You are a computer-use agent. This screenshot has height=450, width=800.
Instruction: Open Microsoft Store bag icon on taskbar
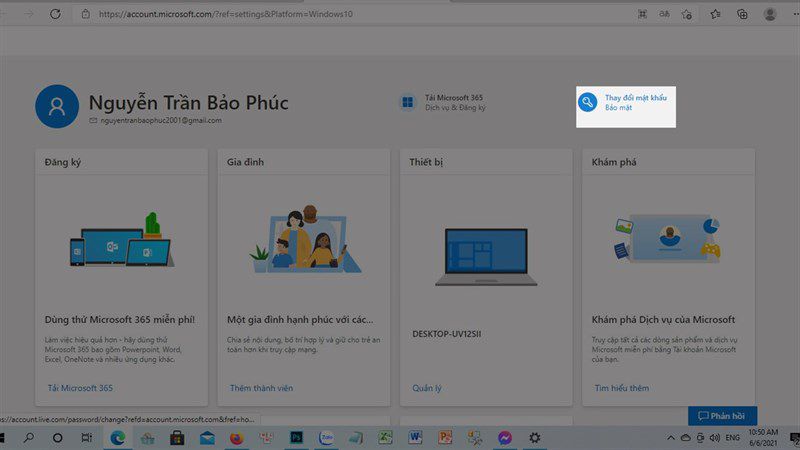(177, 438)
